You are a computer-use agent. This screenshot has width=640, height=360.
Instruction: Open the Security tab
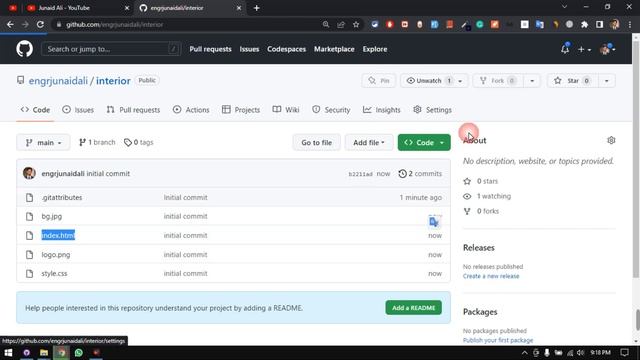331,110
